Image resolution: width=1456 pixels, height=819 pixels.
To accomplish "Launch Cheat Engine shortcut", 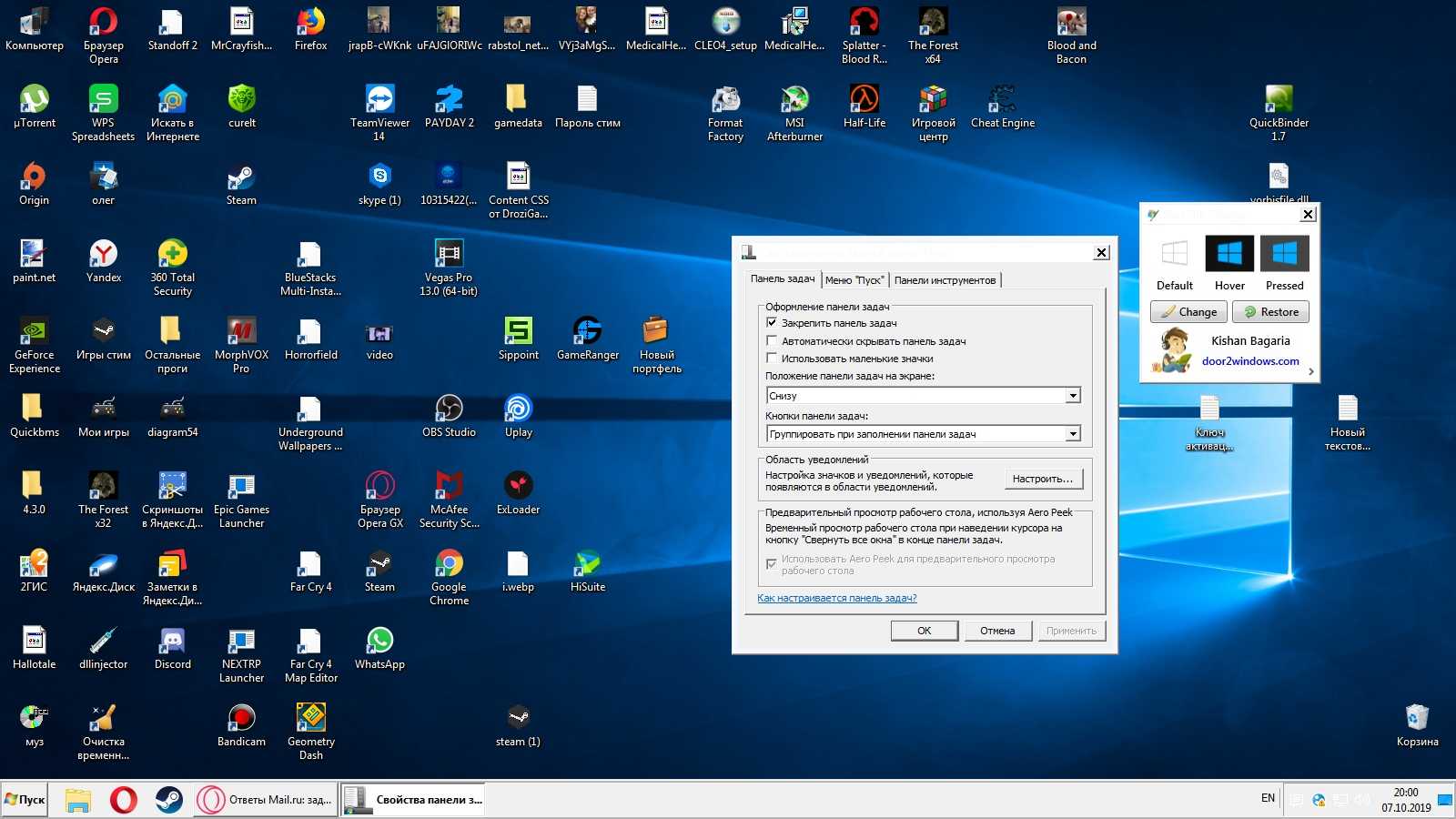I will click(x=1002, y=106).
